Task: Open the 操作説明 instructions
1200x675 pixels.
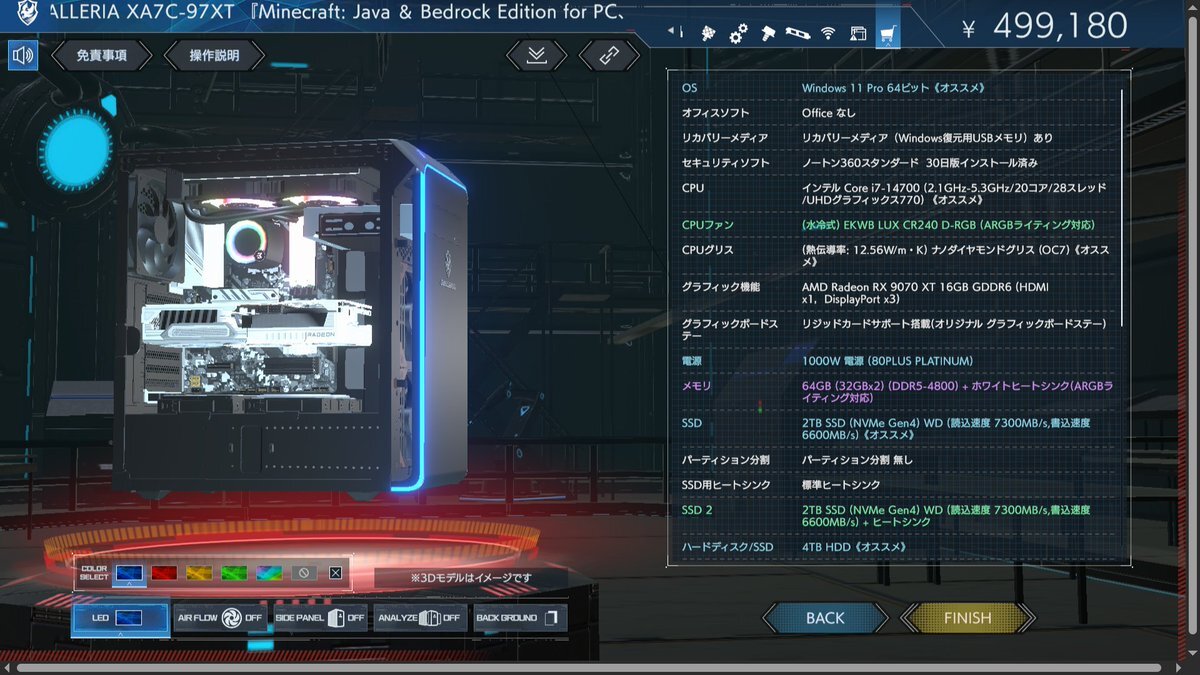Action: pos(214,55)
